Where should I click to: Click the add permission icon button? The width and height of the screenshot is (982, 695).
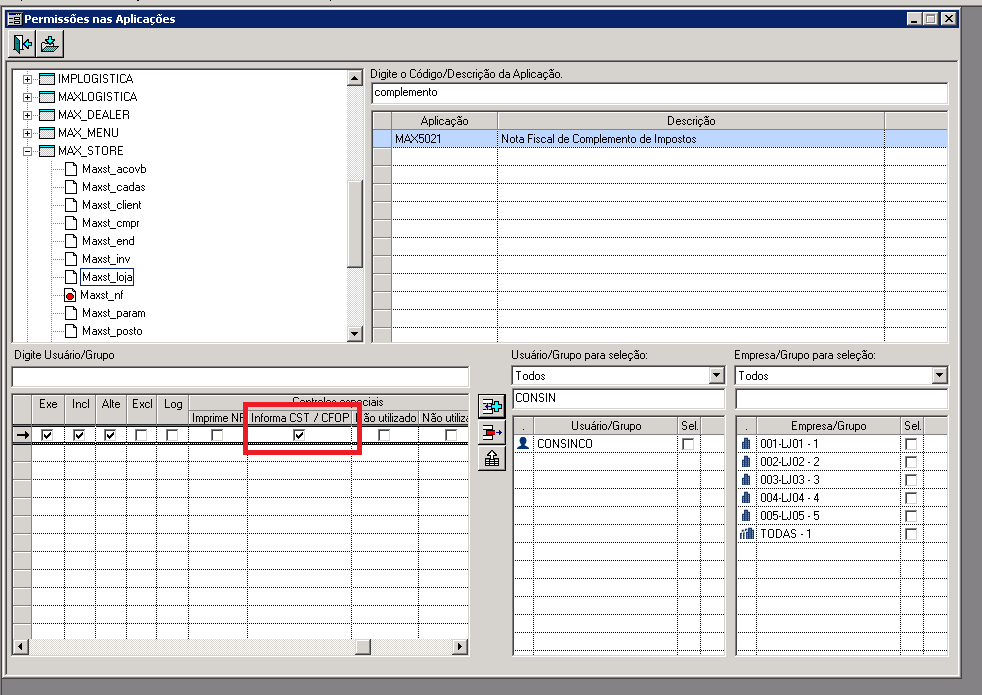pyautogui.click(x=492, y=406)
